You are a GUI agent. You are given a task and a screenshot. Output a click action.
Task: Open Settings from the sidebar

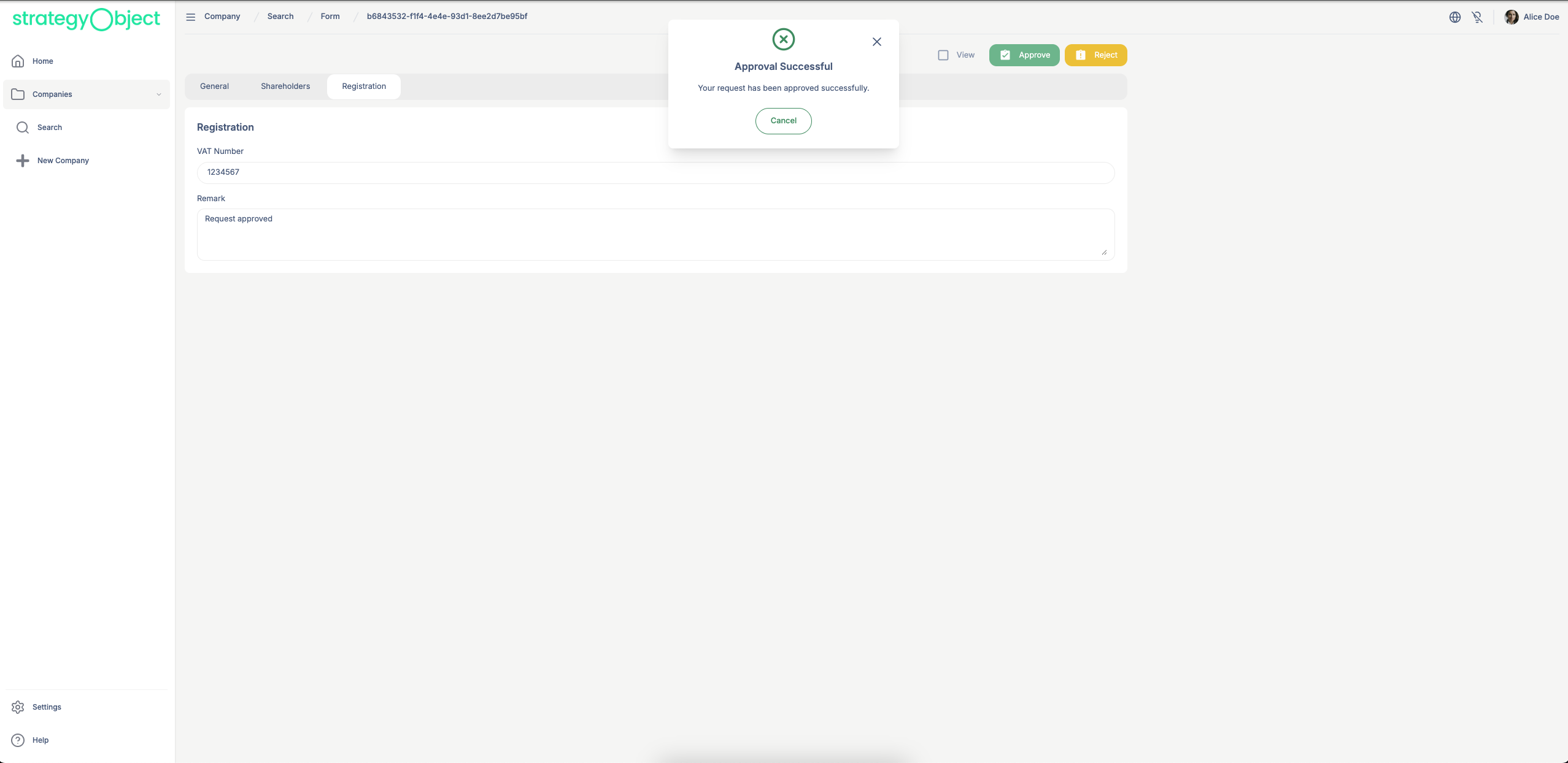point(46,707)
